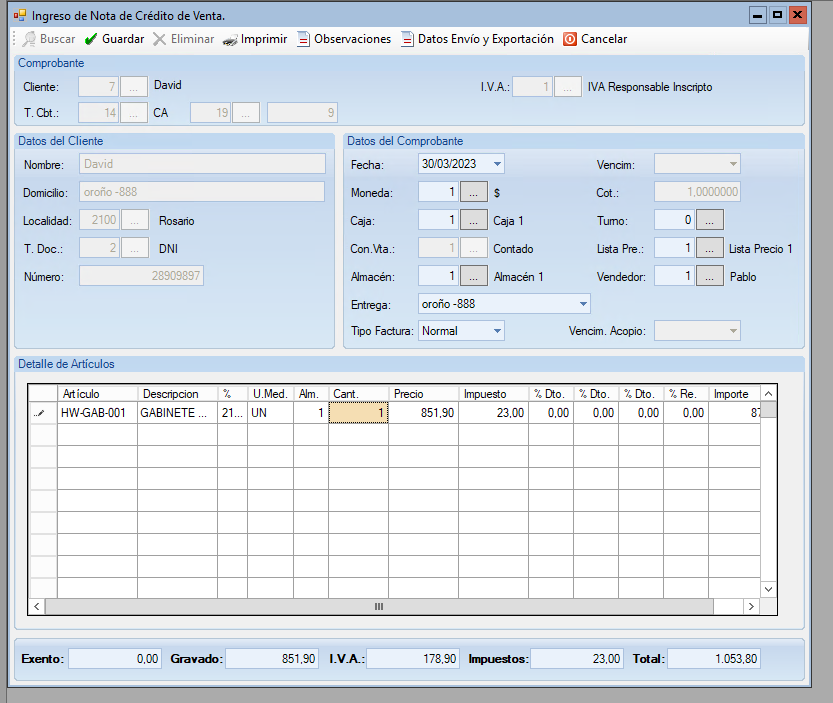833x703 pixels.
Task: Click the Número field 28909897
Action: pos(141,276)
